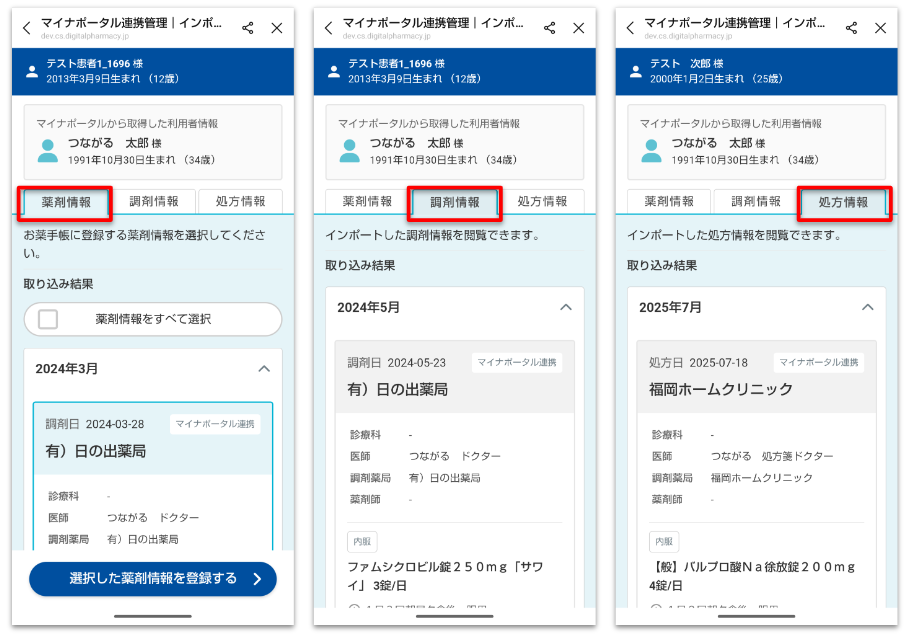Select the highlighted 薬剤情報 tab on the left screen

pyautogui.click(x=66, y=202)
